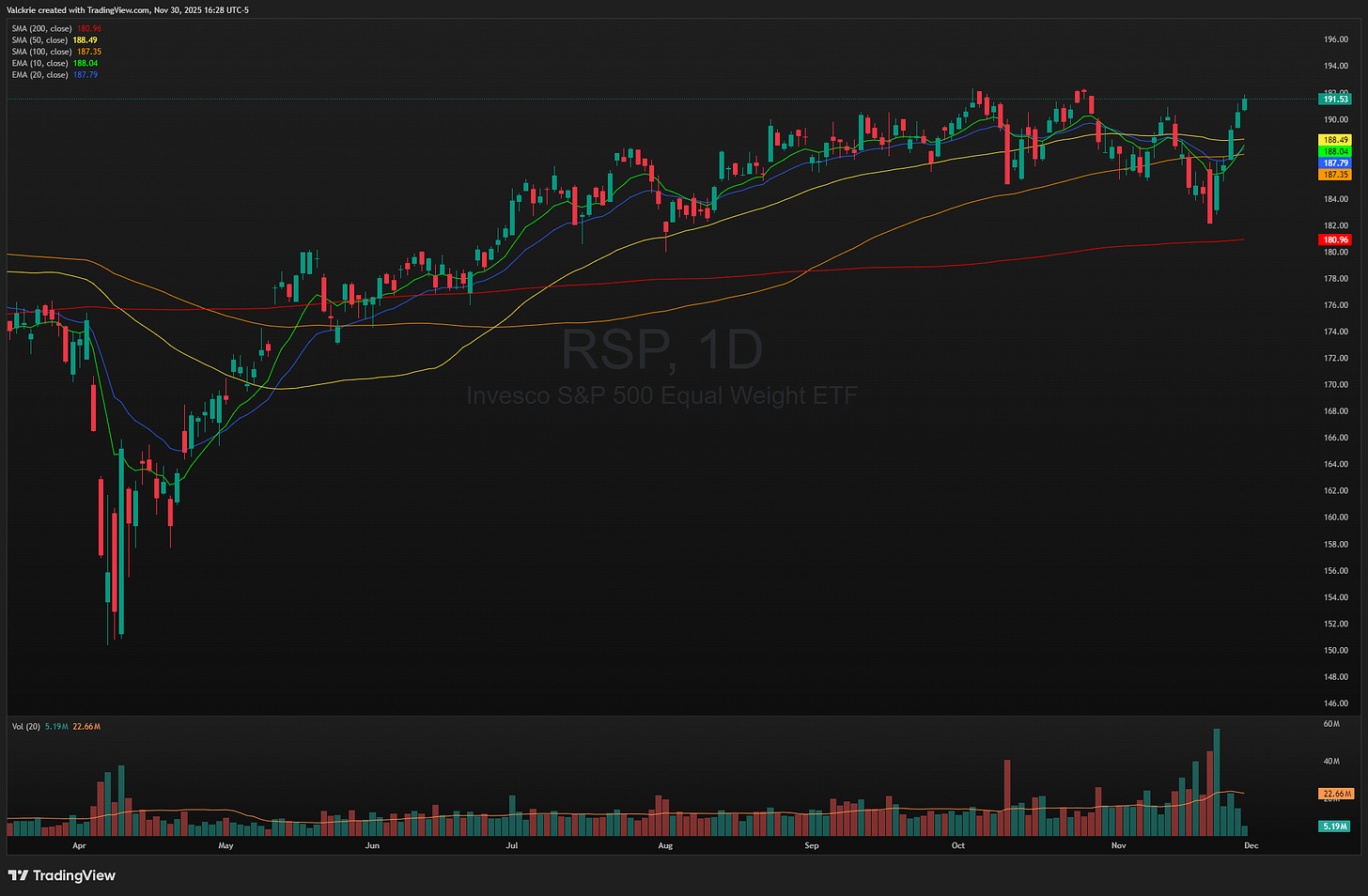Click the Vol (20) volume indicator label

(25, 727)
